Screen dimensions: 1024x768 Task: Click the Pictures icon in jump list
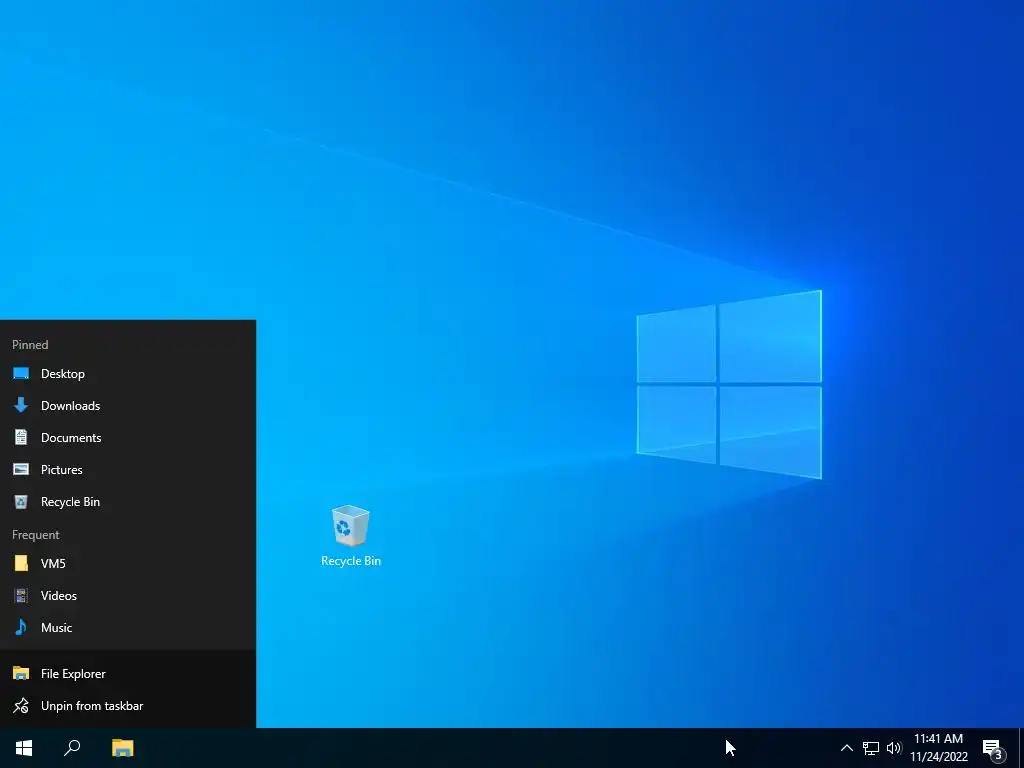pyautogui.click(x=21, y=469)
